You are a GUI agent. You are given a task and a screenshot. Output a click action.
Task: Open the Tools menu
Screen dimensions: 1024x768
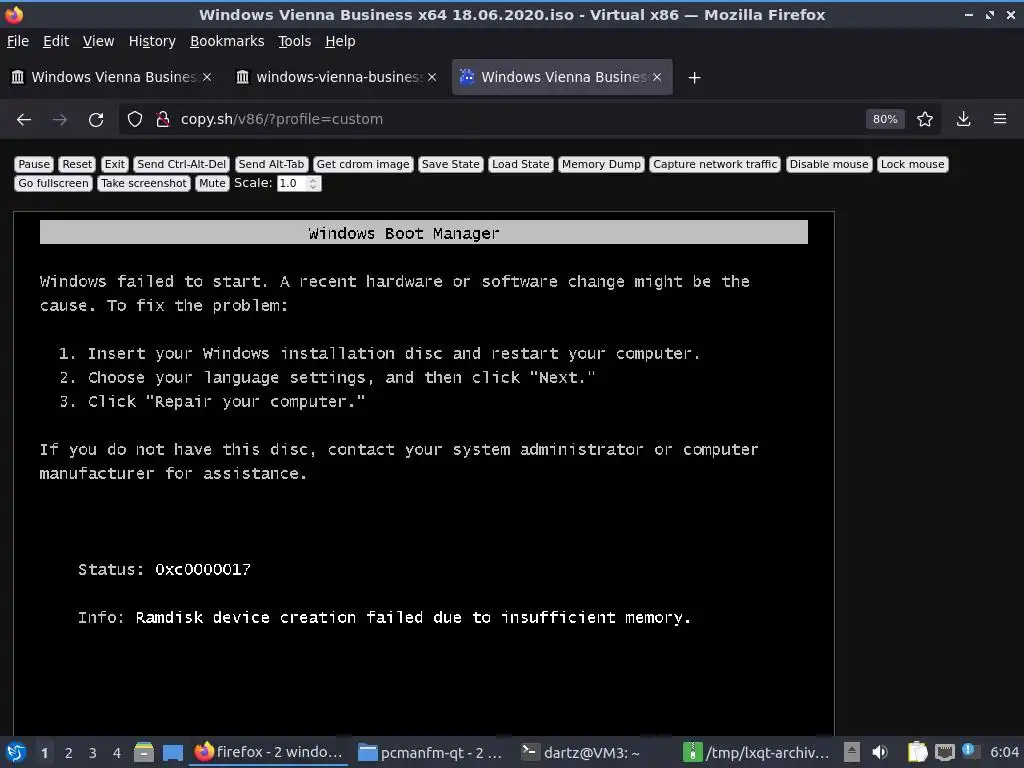(x=294, y=41)
